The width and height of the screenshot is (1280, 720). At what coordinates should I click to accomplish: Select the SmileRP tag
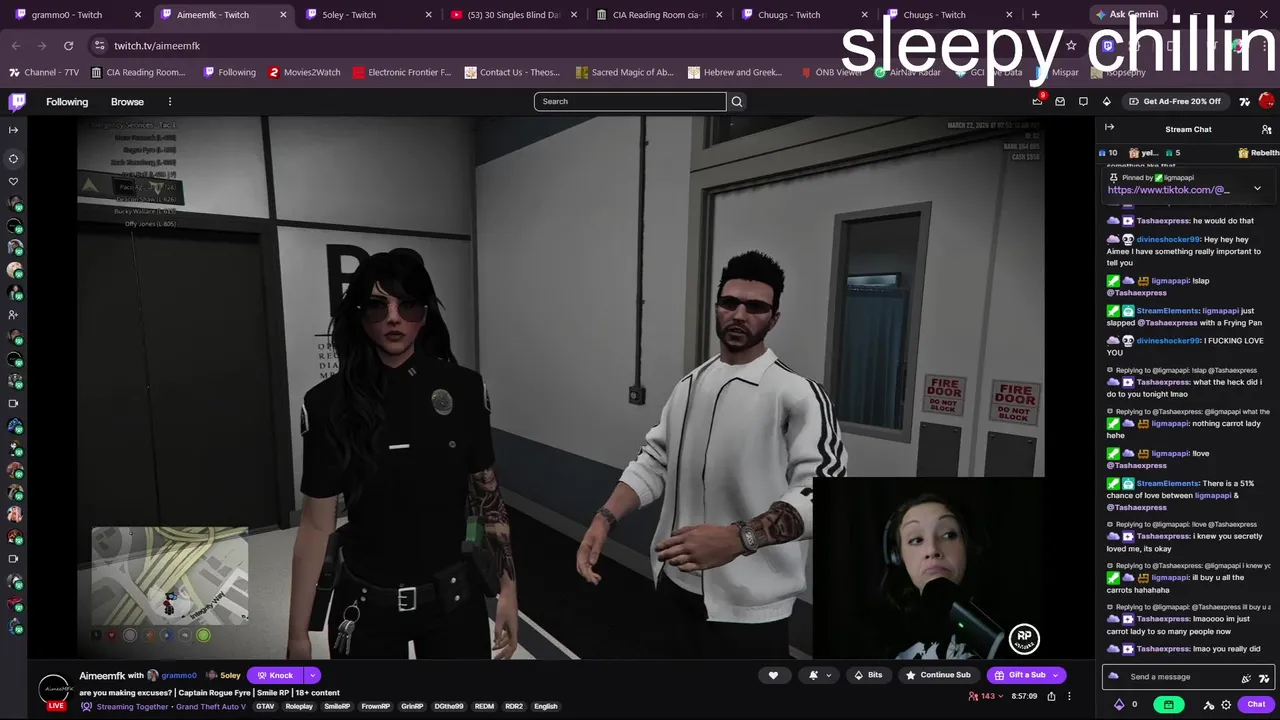(x=337, y=706)
